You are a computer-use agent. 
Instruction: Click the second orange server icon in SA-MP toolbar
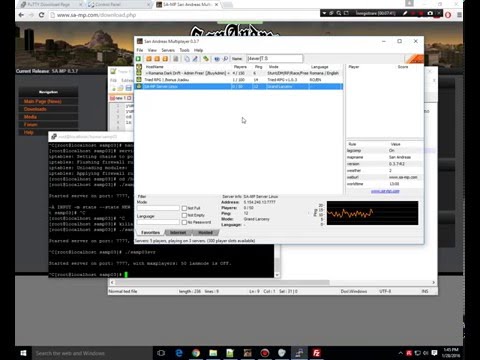click(157, 59)
